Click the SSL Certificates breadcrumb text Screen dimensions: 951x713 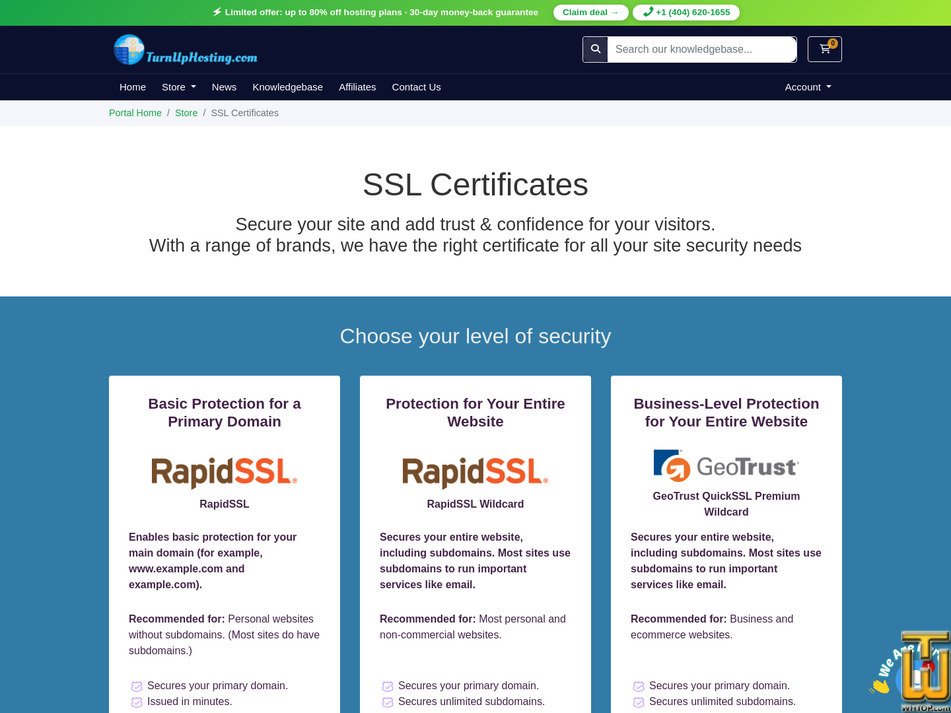click(x=244, y=113)
